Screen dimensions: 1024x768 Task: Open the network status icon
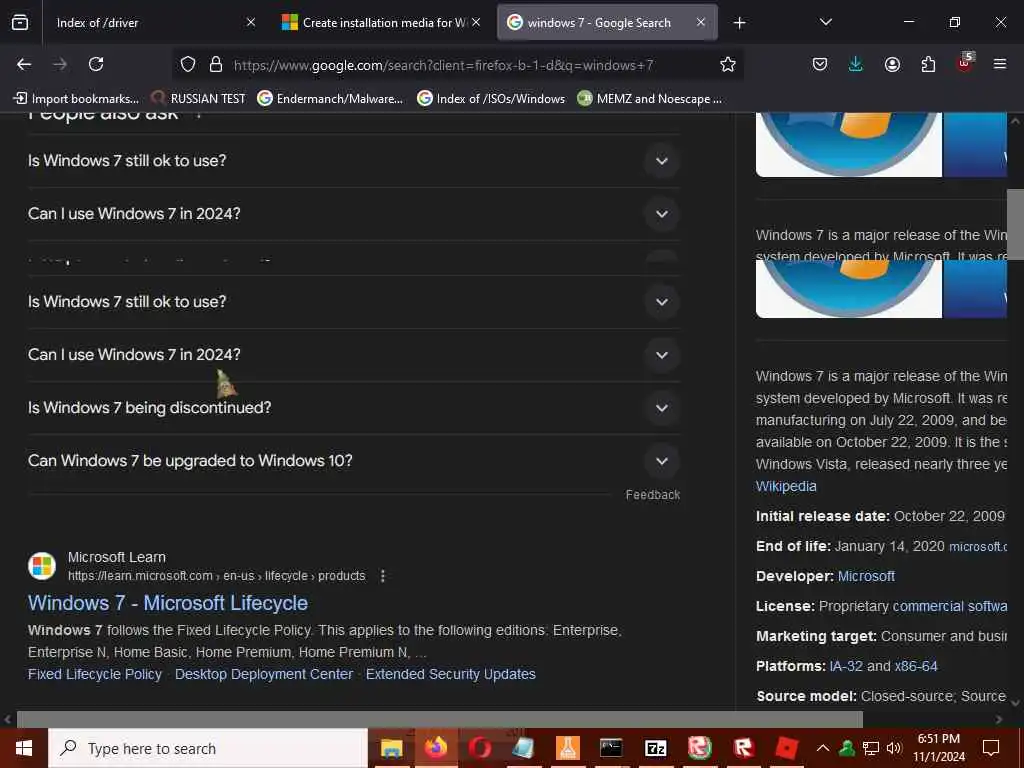point(871,748)
